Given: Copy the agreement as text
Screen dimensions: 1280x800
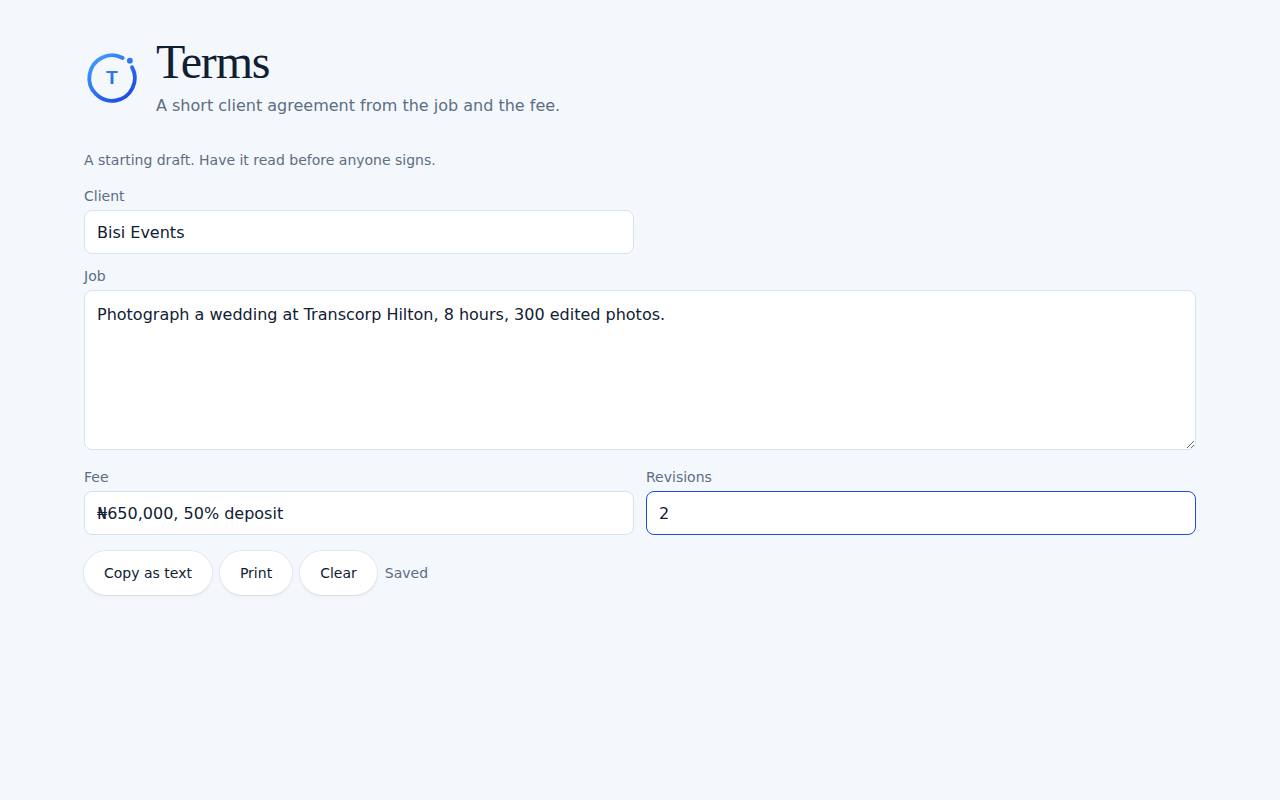Looking at the screenshot, I should pyautogui.click(x=148, y=573).
